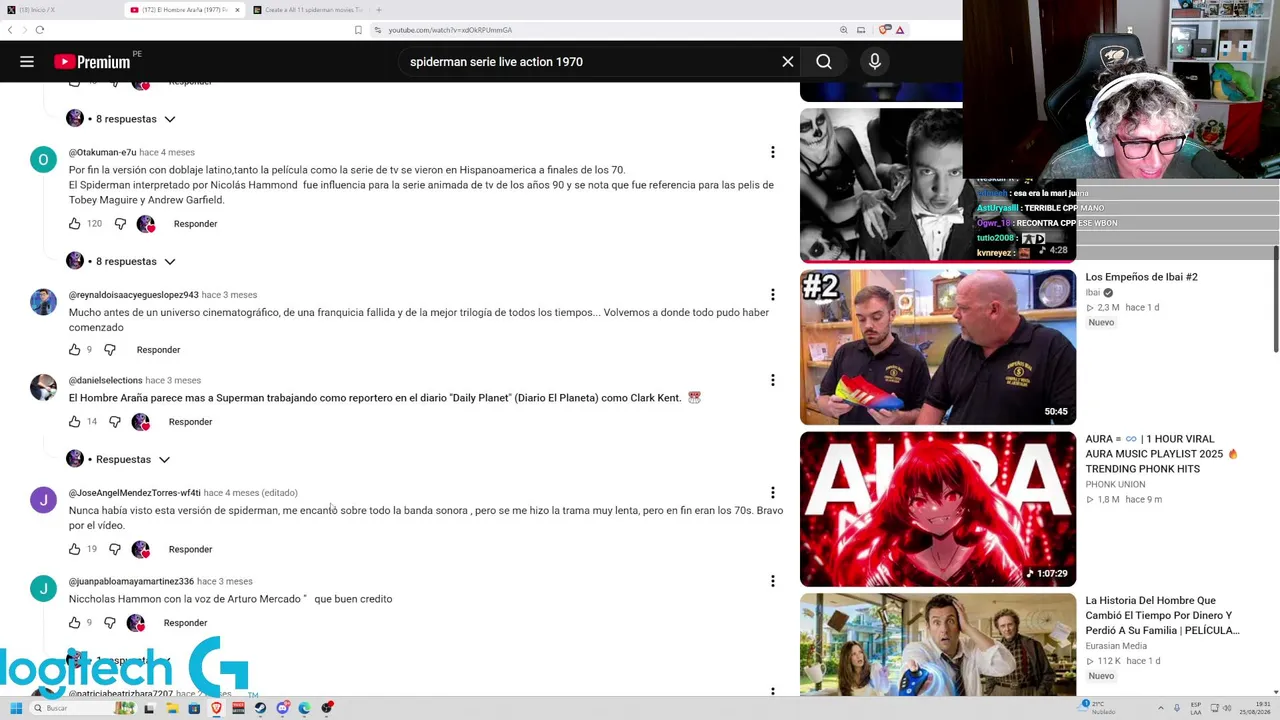Open options for @JoseAngelMendezTorres-wf4ti comment
1280x720 pixels.
772,493
